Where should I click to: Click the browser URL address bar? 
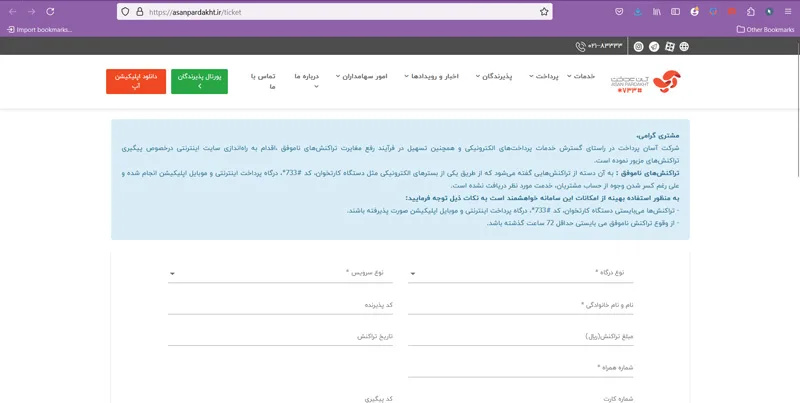[334, 12]
